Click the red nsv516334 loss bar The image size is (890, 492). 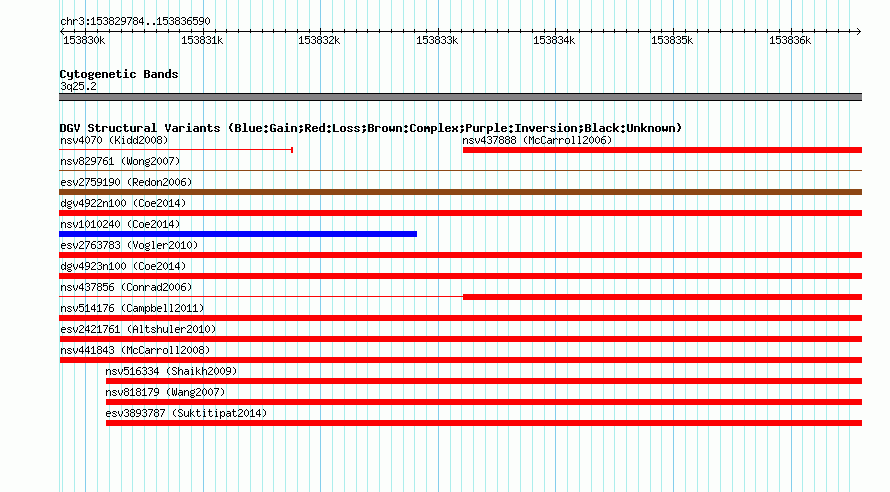[484, 381]
